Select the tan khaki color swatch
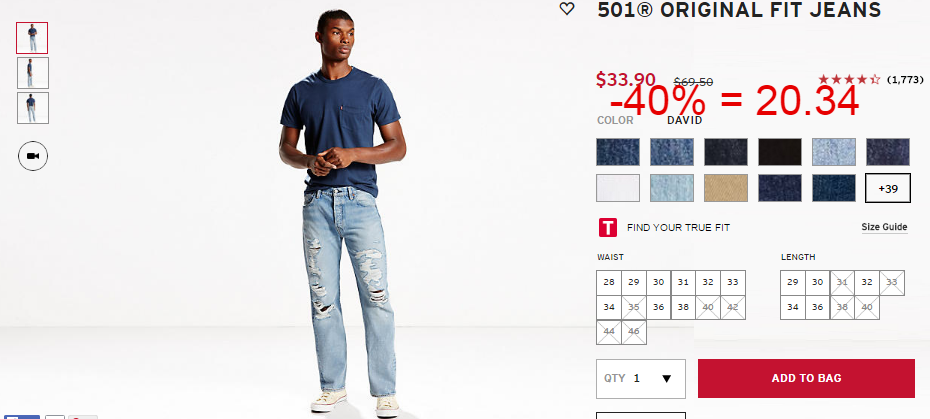 coord(726,188)
